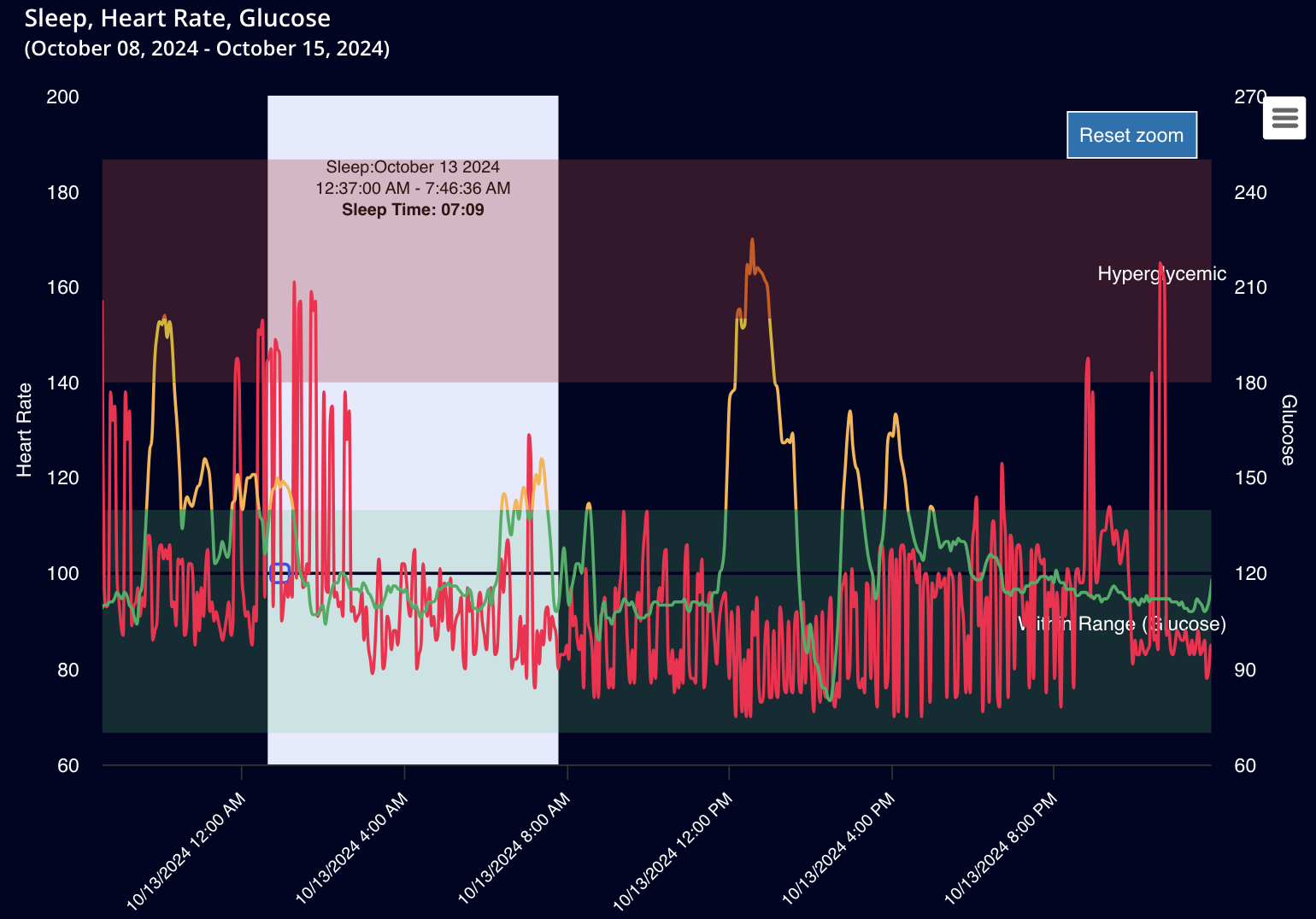Click the 240 tick on Glucose axis
This screenshot has height=919, width=1316.
tap(1250, 193)
